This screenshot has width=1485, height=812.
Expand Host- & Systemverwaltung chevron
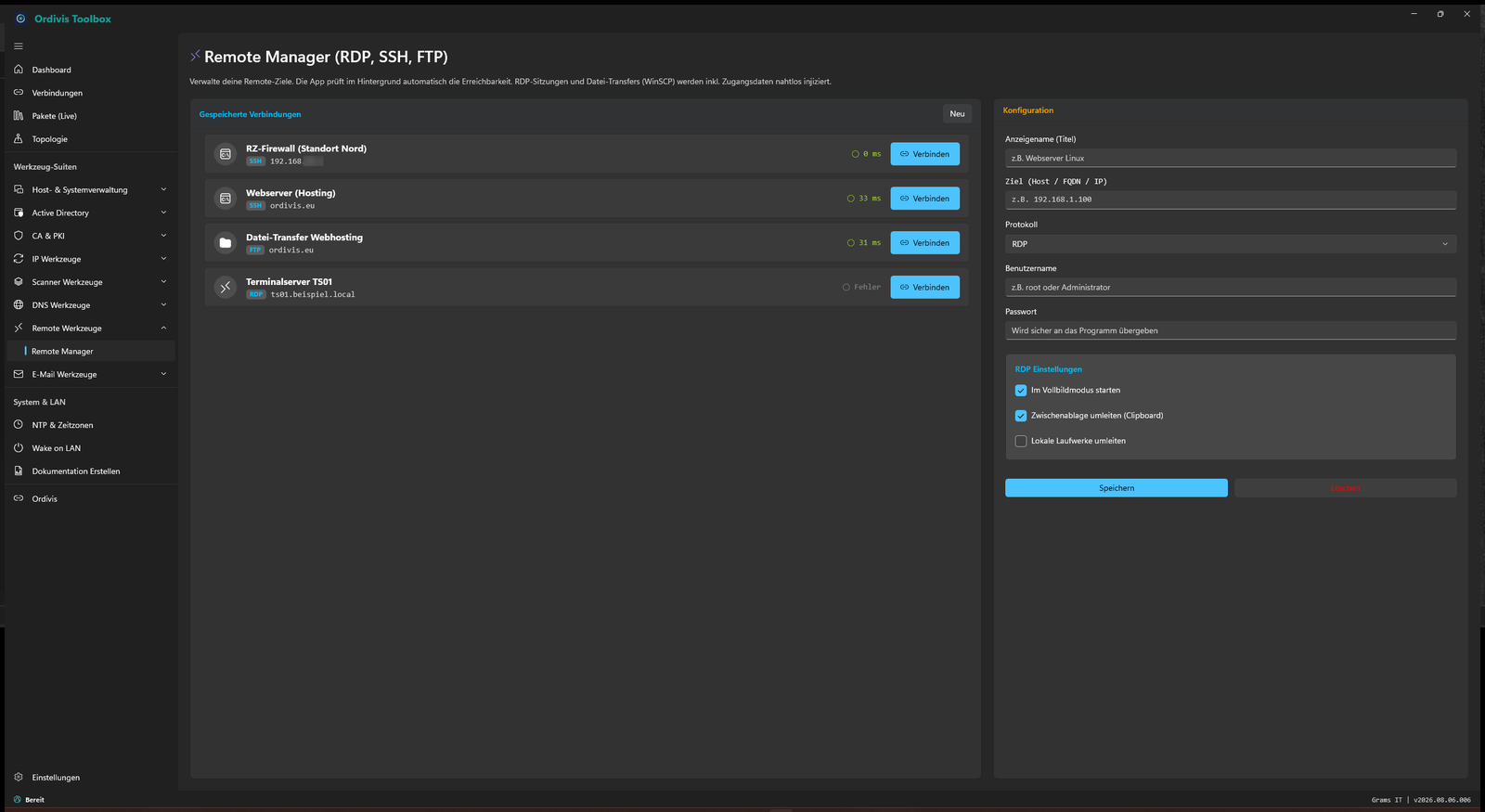point(163,189)
